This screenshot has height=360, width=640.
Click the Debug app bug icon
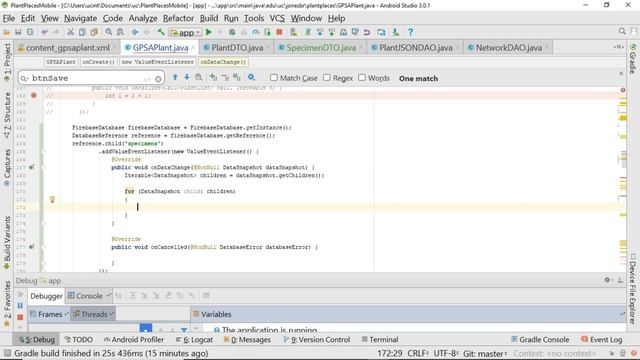[x=232, y=32]
